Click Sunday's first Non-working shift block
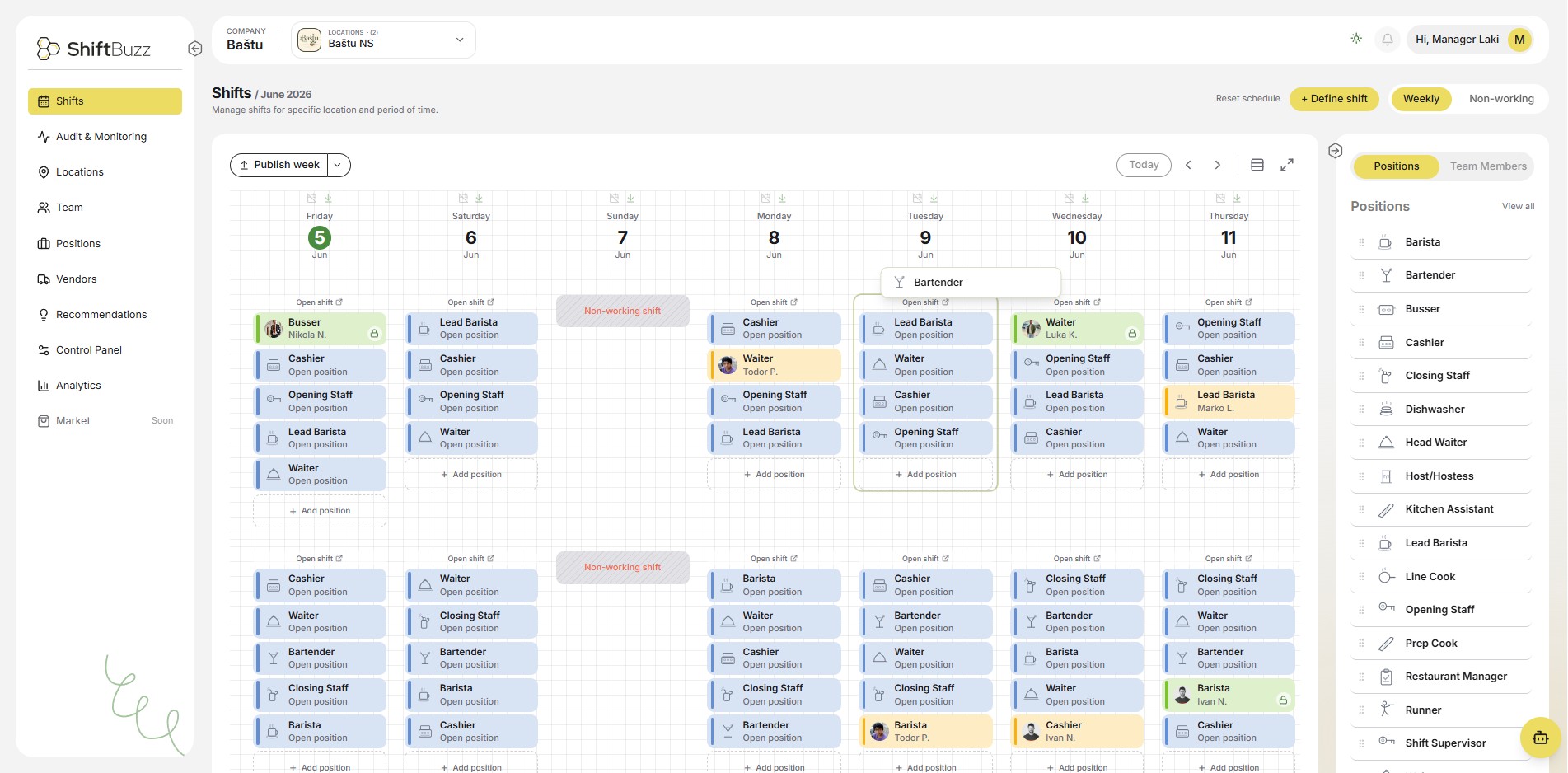Screen dimensions: 1568x773 click(623, 311)
